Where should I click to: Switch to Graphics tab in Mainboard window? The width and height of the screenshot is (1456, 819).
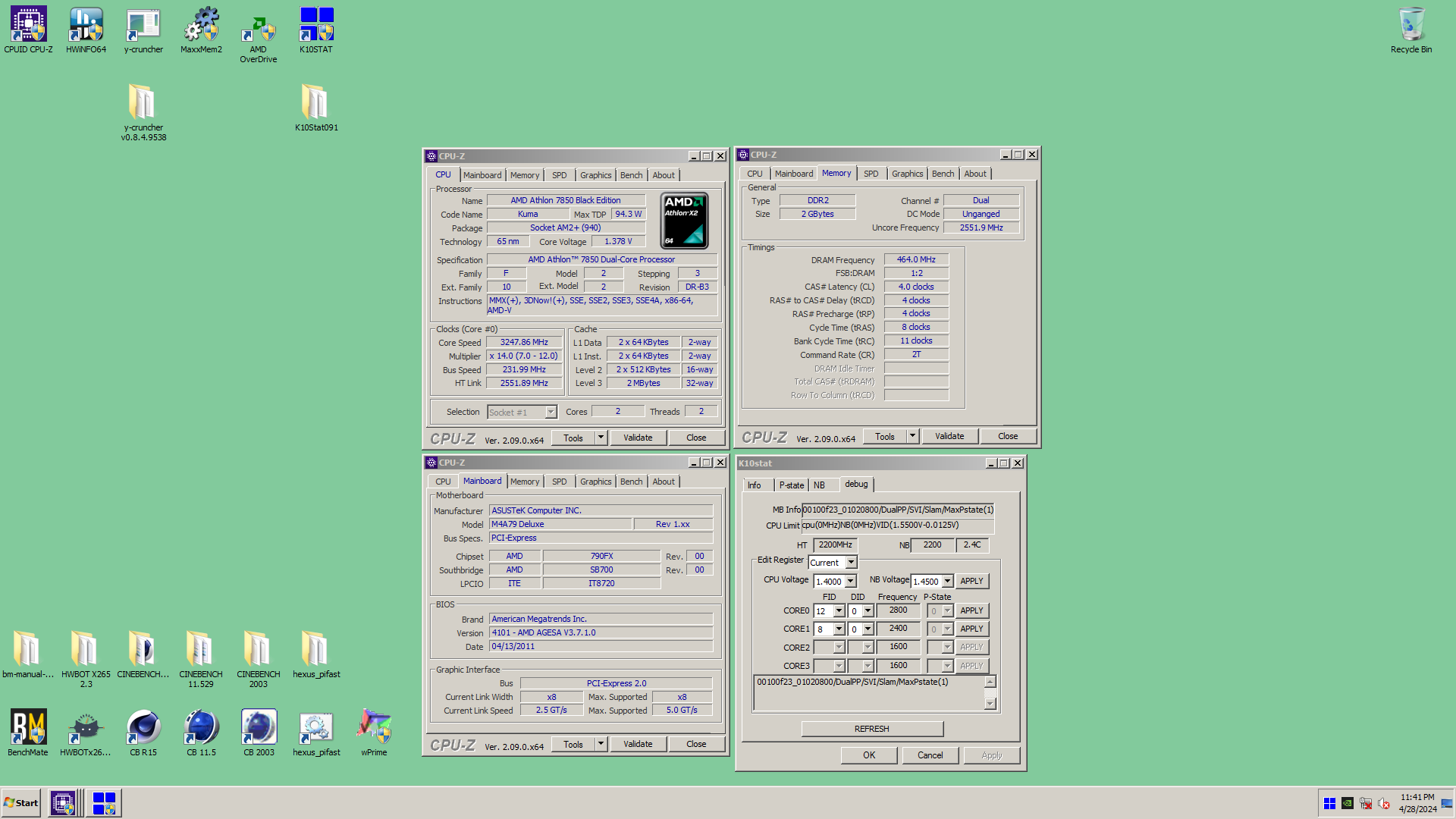point(595,482)
